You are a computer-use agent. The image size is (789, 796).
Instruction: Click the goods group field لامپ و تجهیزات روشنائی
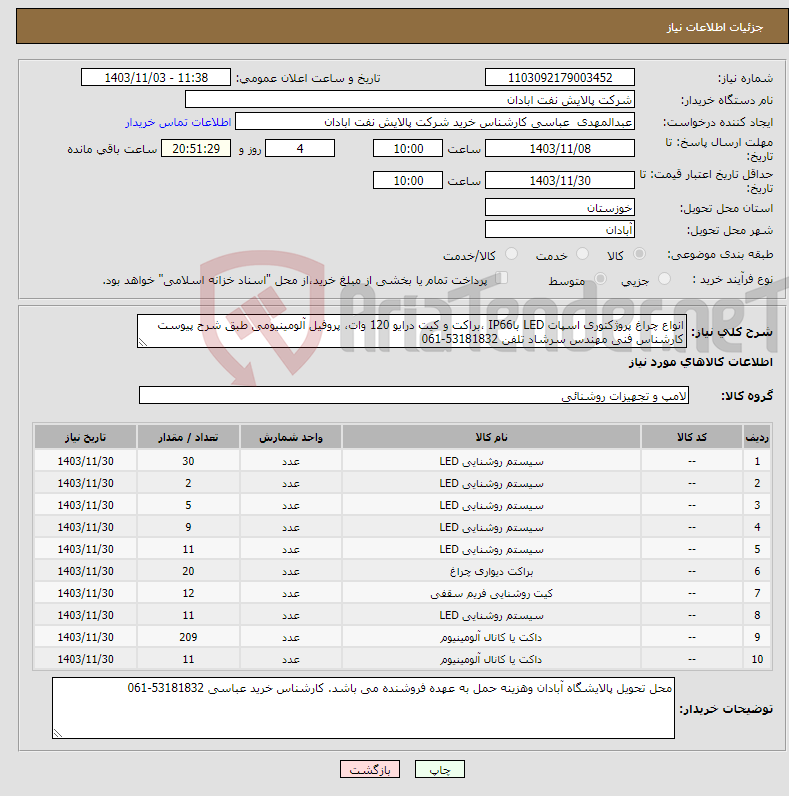click(414, 395)
